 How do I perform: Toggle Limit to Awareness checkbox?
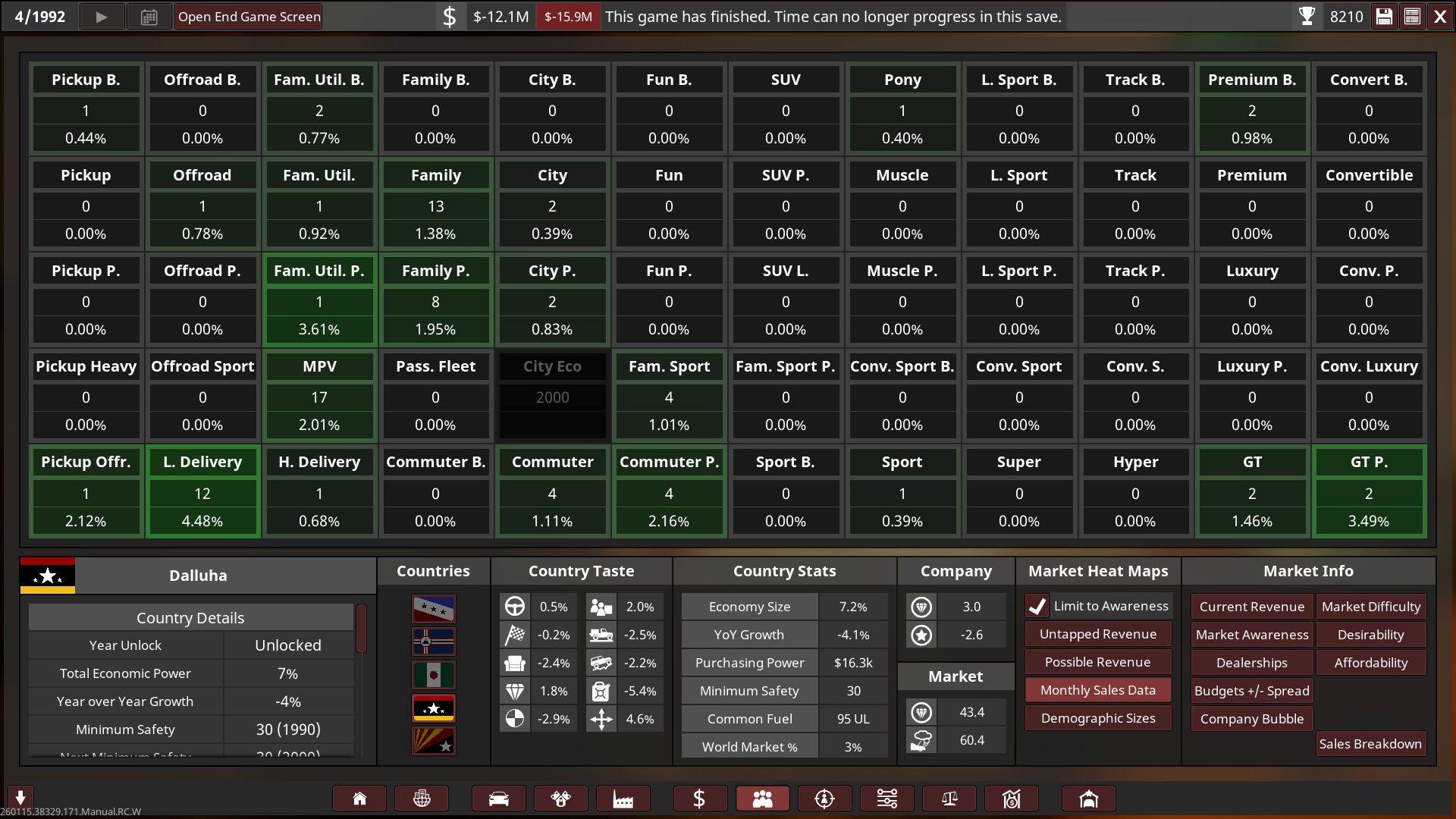[x=1037, y=606]
